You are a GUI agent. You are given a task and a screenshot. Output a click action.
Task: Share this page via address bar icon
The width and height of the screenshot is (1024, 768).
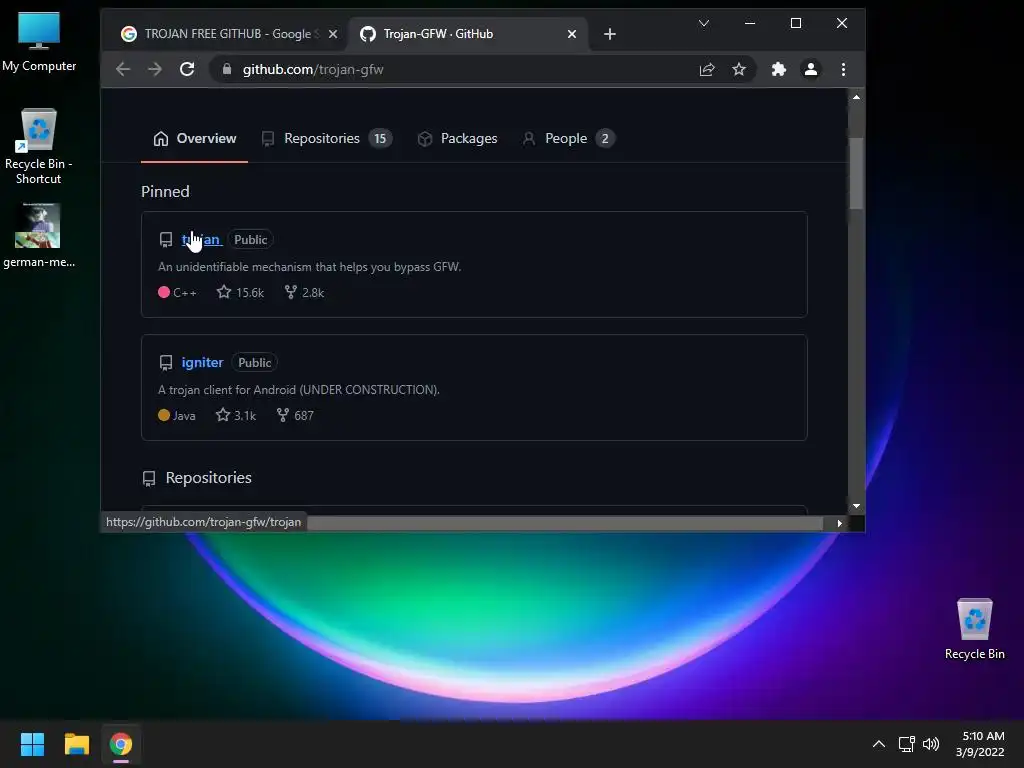(x=707, y=69)
